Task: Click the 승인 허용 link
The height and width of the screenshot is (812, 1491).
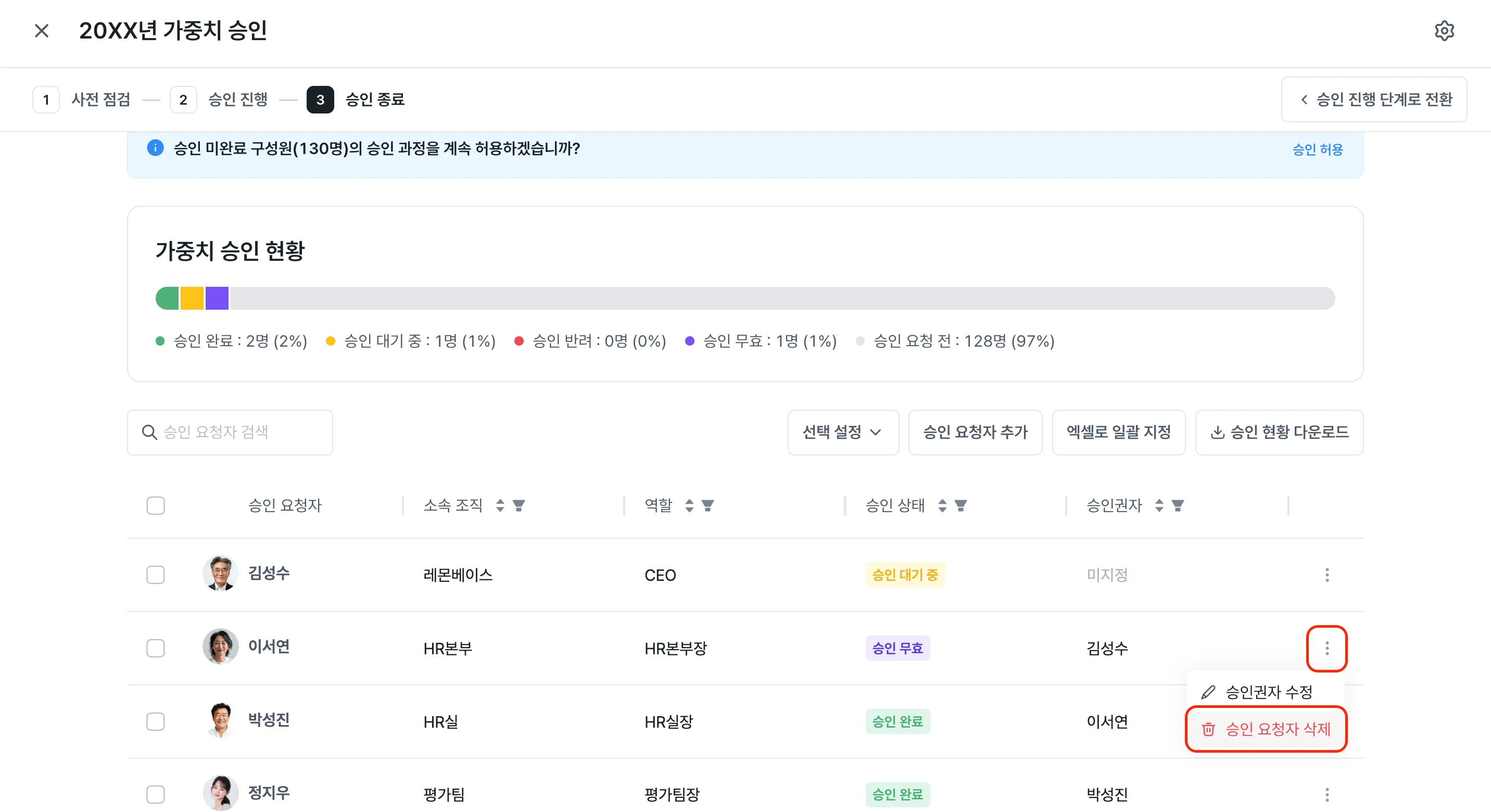Action: click(x=1317, y=149)
